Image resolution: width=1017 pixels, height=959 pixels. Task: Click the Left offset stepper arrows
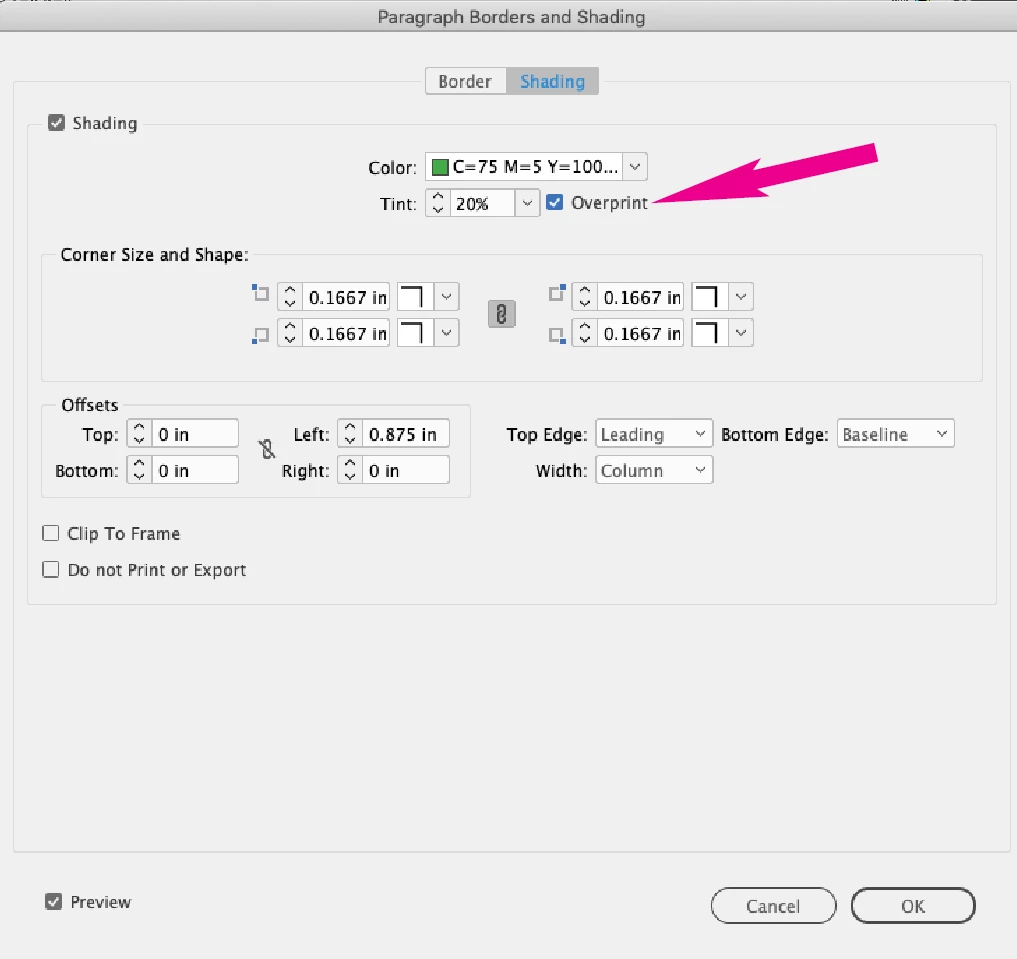pos(350,433)
